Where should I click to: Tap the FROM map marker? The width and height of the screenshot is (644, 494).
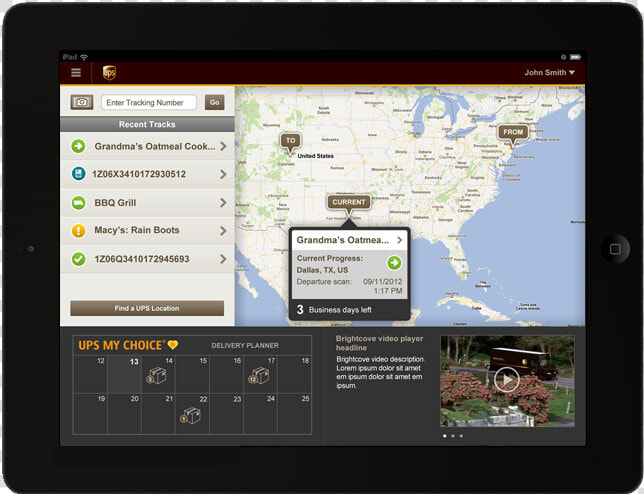pos(513,134)
